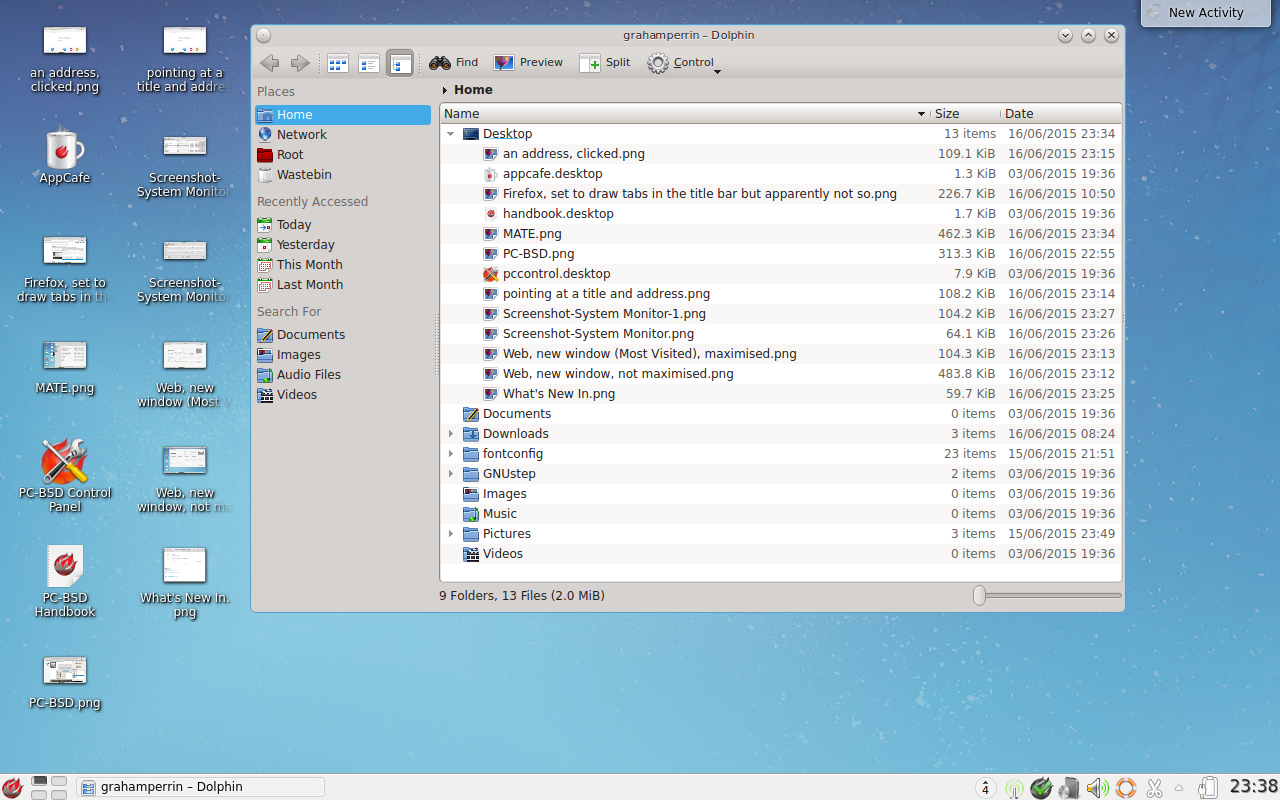Expand the Downloads folder

[451, 434]
